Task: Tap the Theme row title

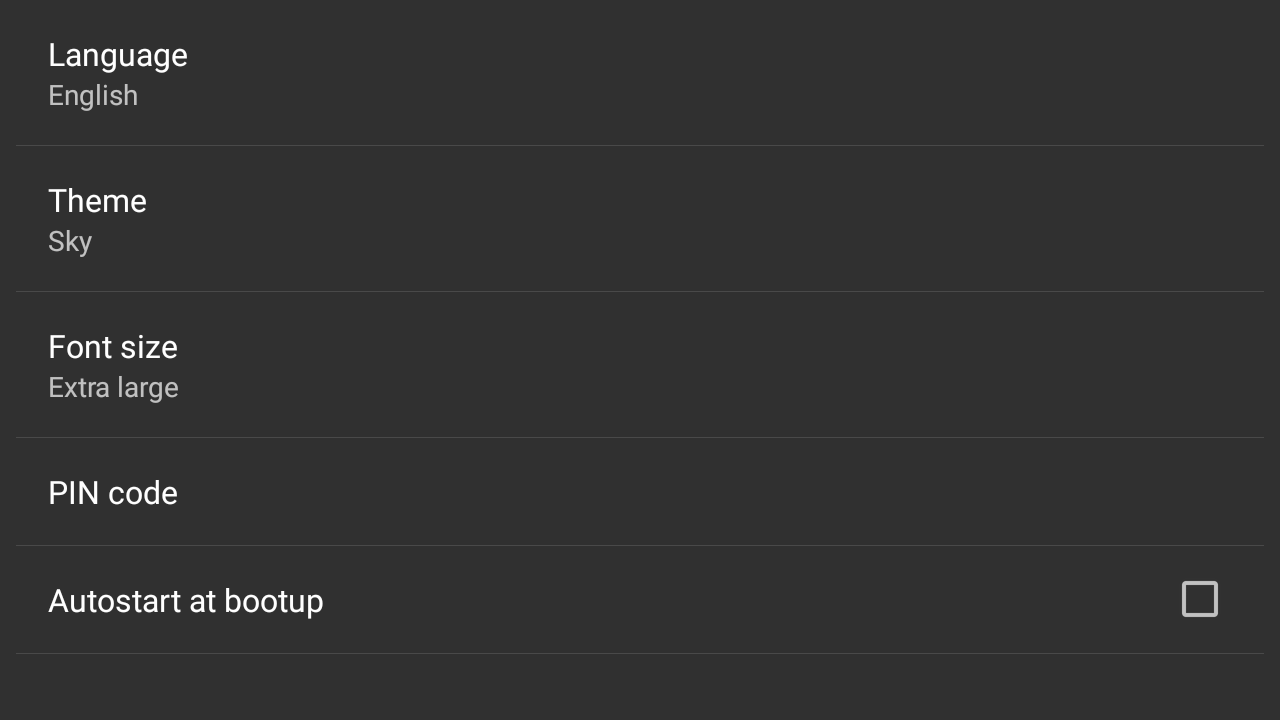Action: pyautogui.click(x=98, y=201)
